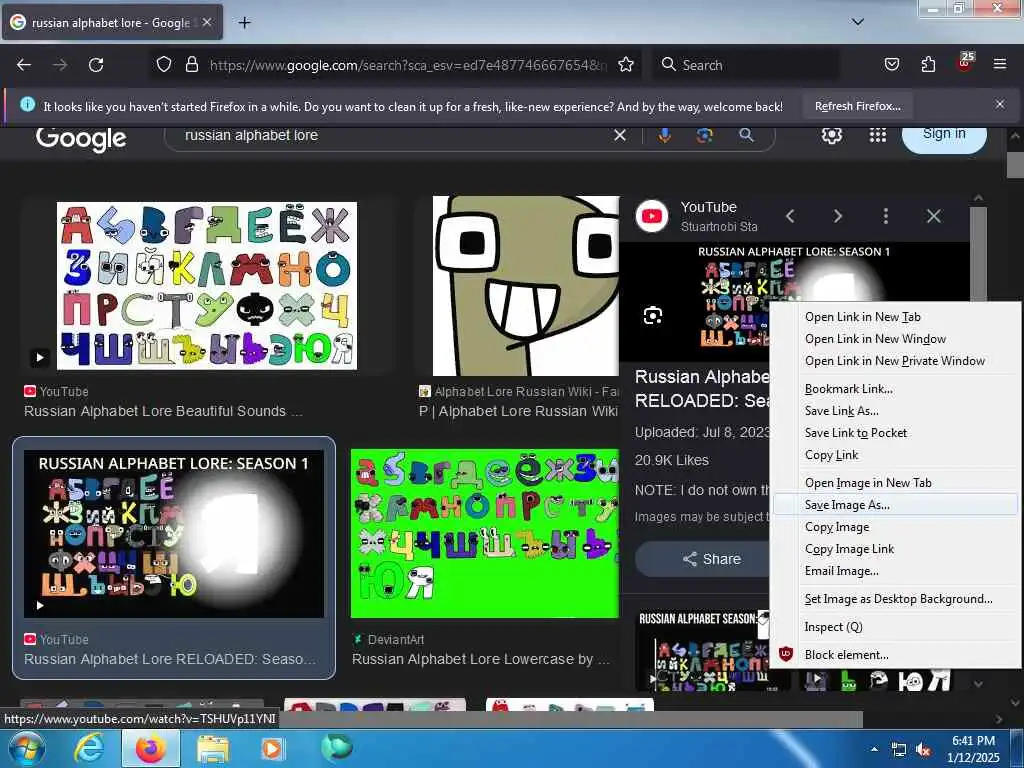Open the YouTube source icon in the preview
Image resolution: width=1024 pixels, height=768 pixels.
coord(652,216)
